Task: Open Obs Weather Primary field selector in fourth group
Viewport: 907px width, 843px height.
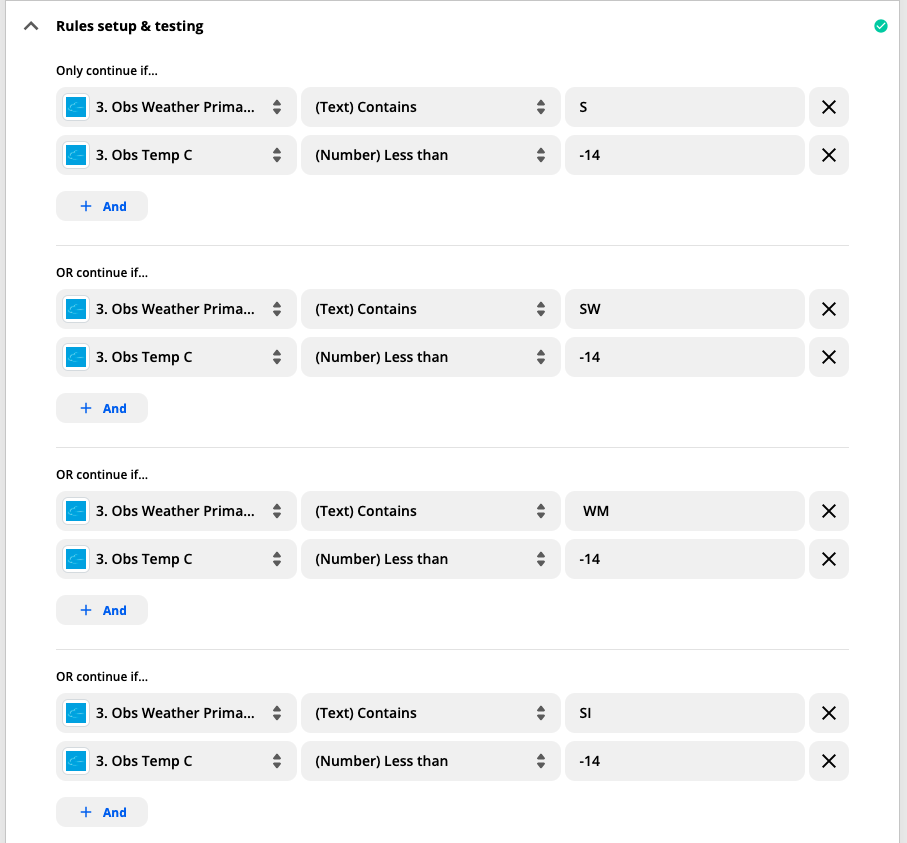Action: (176, 713)
